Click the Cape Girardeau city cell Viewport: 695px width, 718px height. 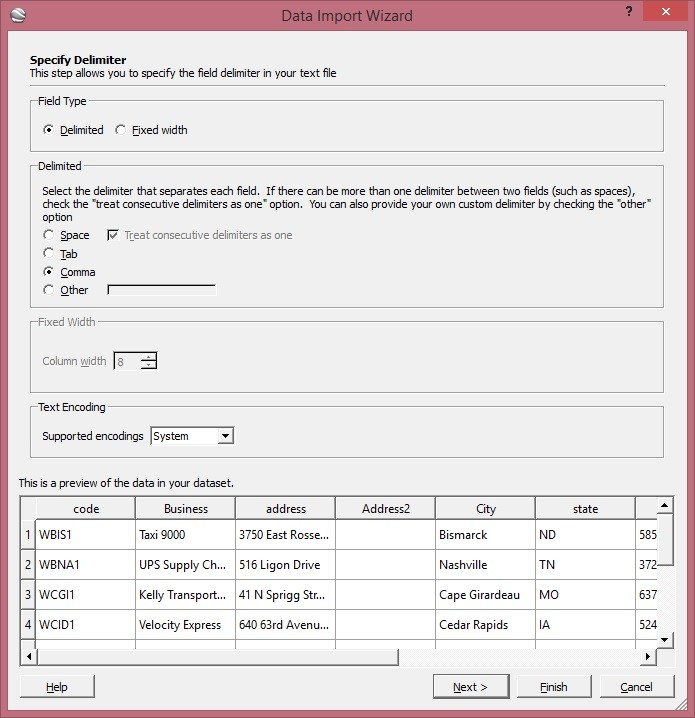tap(485, 594)
